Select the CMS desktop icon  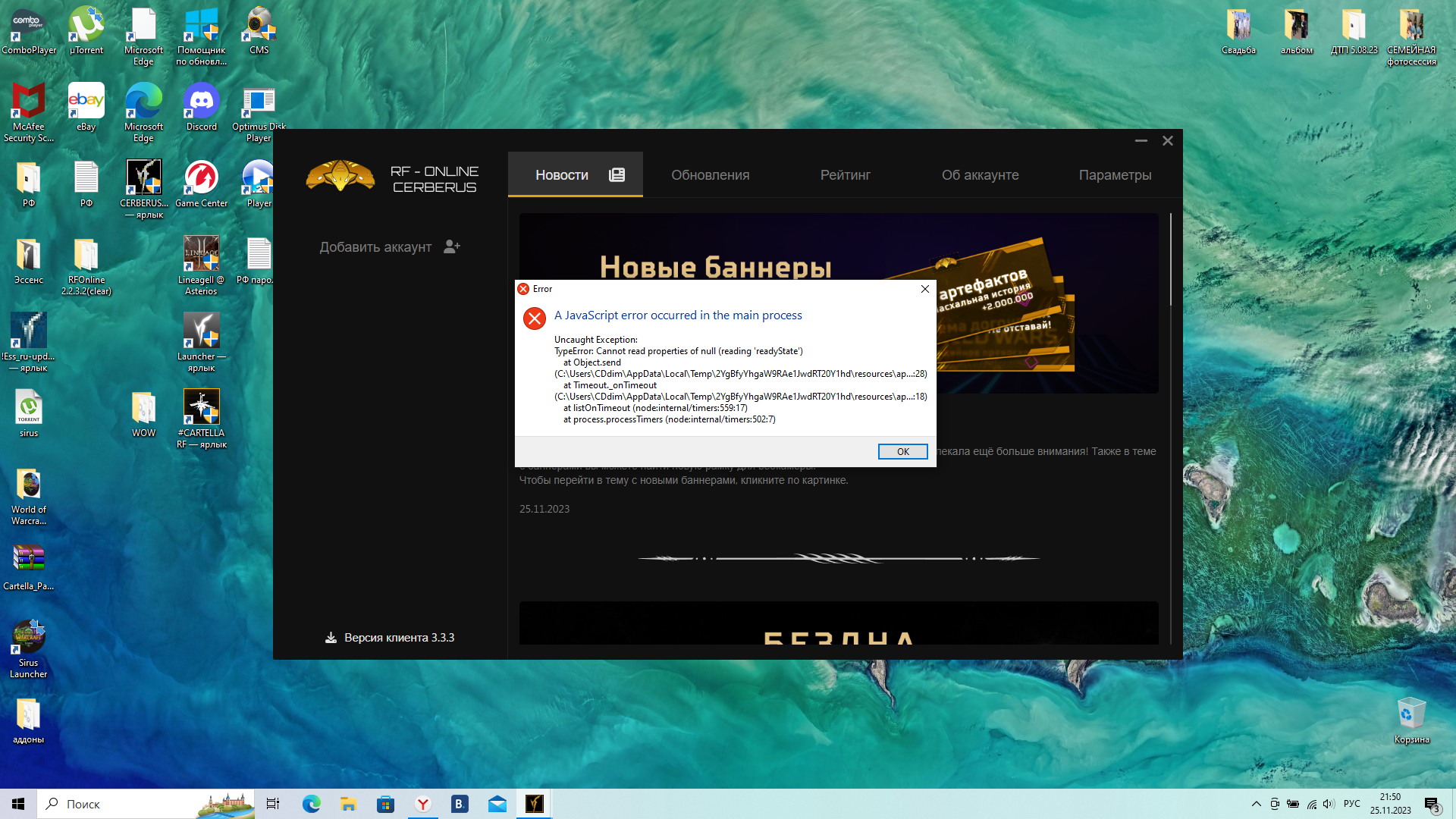[x=259, y=31]
